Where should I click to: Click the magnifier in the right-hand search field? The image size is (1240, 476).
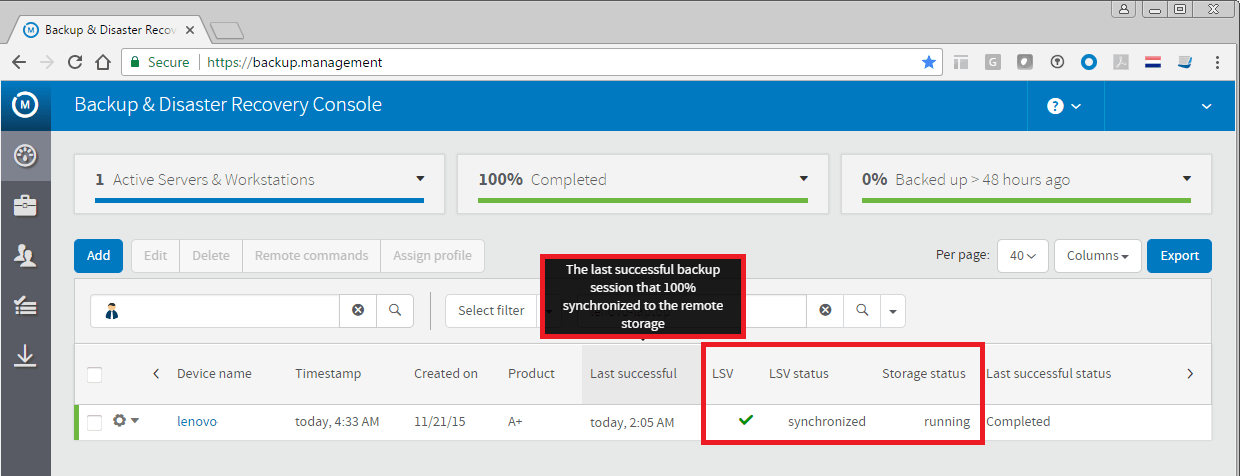point(861,311)
